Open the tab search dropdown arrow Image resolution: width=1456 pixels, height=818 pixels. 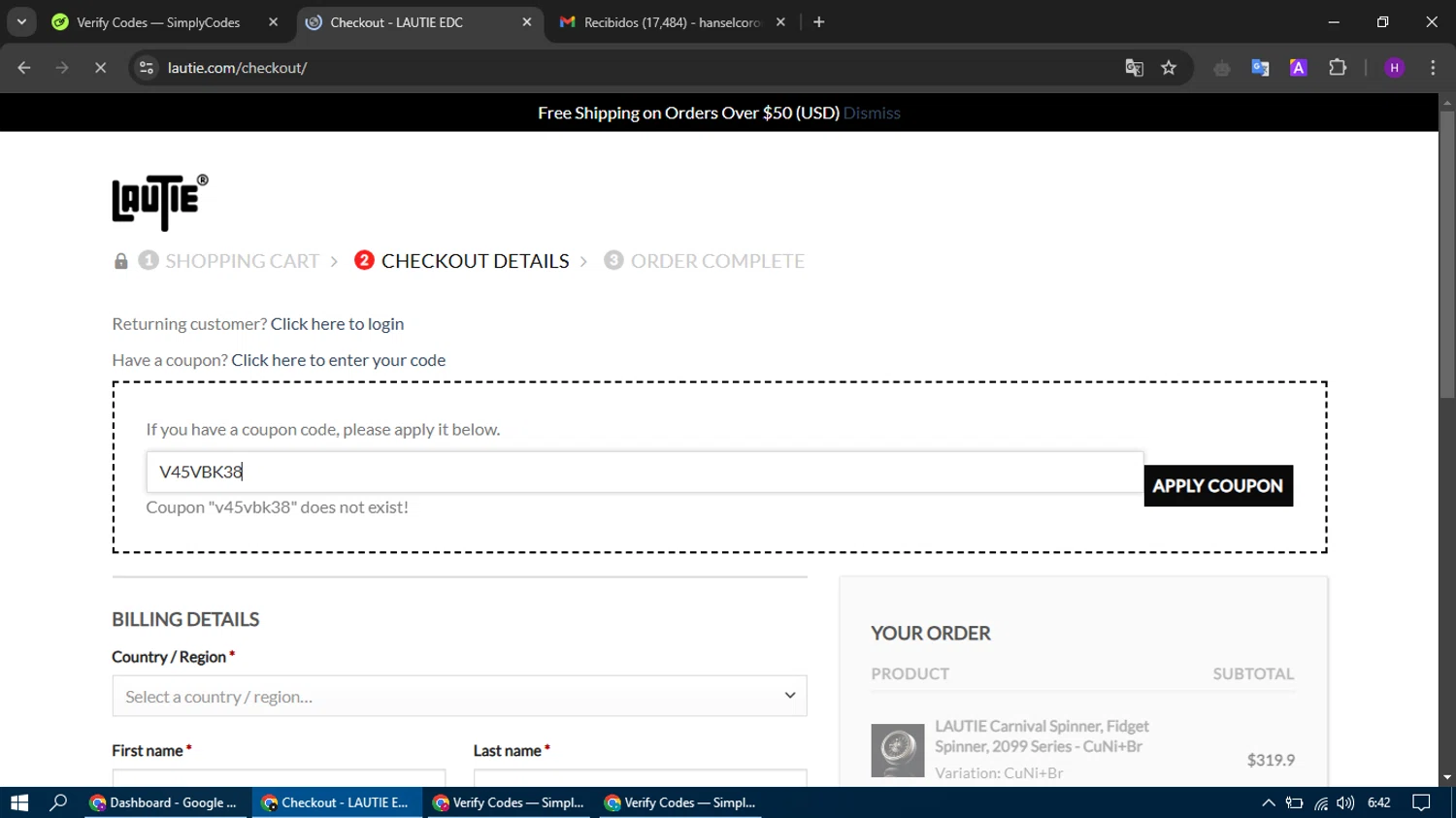point(21,22)
